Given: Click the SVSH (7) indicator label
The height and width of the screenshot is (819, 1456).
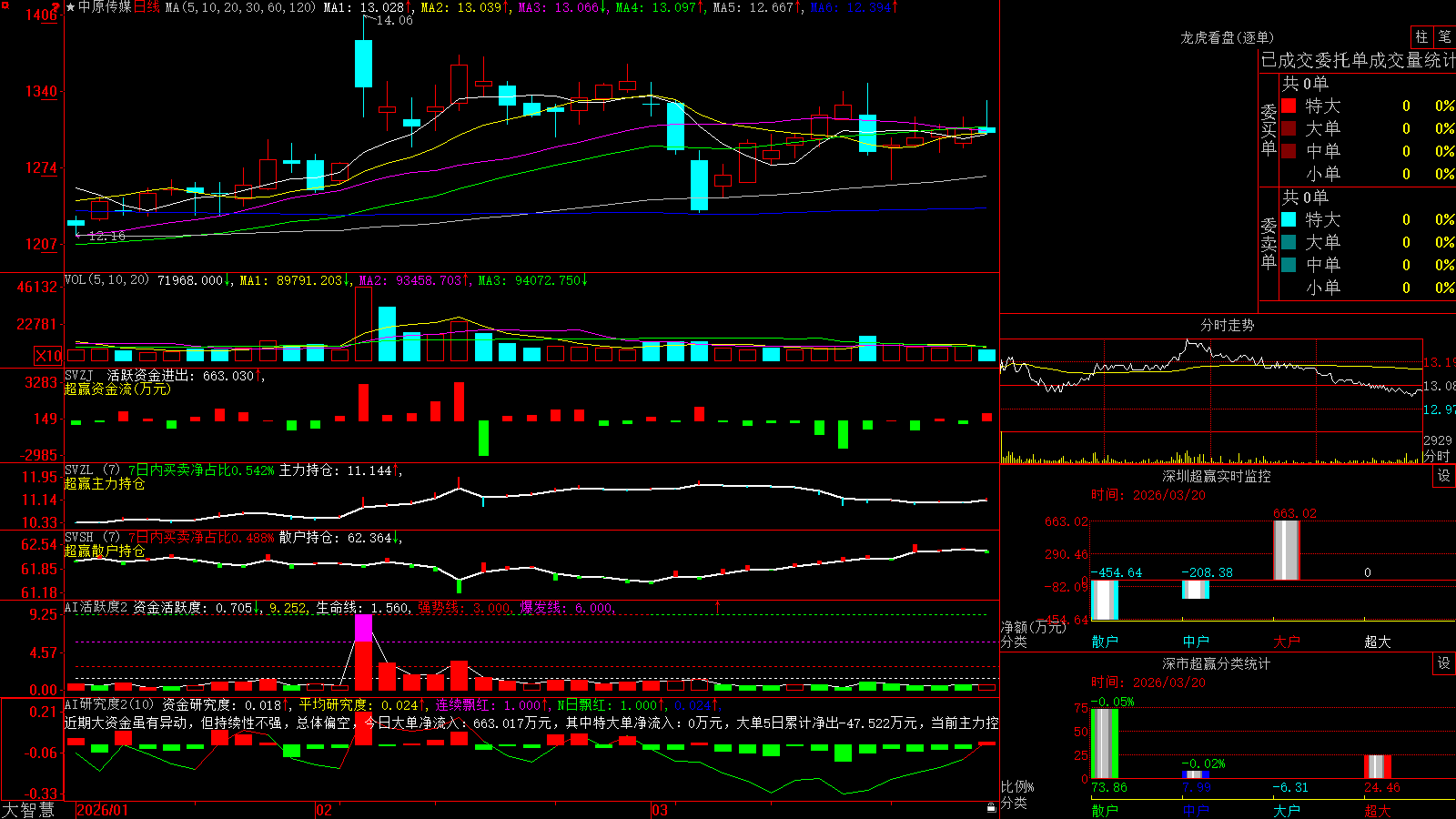Looking at the screenshot, I should [92, 537].
